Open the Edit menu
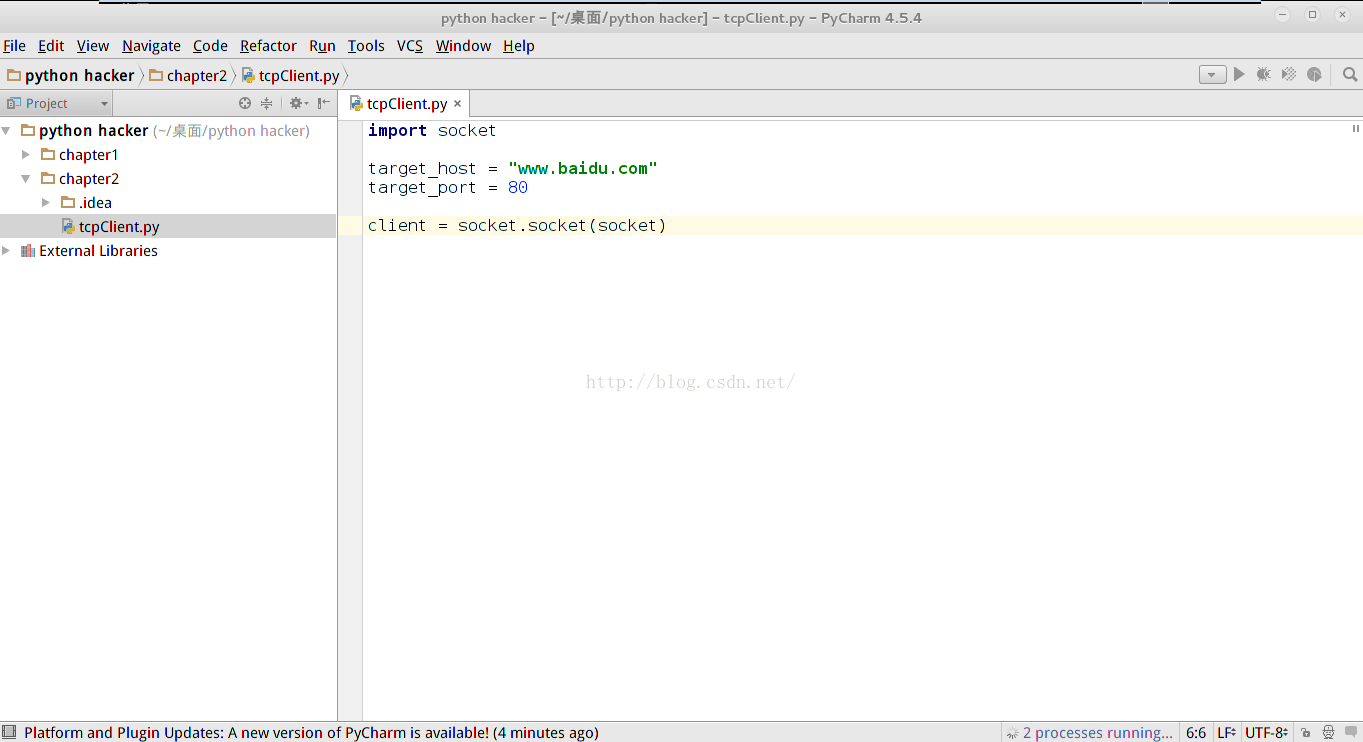Image resolution: width=1363 pixels, height=742 pixels. point(51,46)
